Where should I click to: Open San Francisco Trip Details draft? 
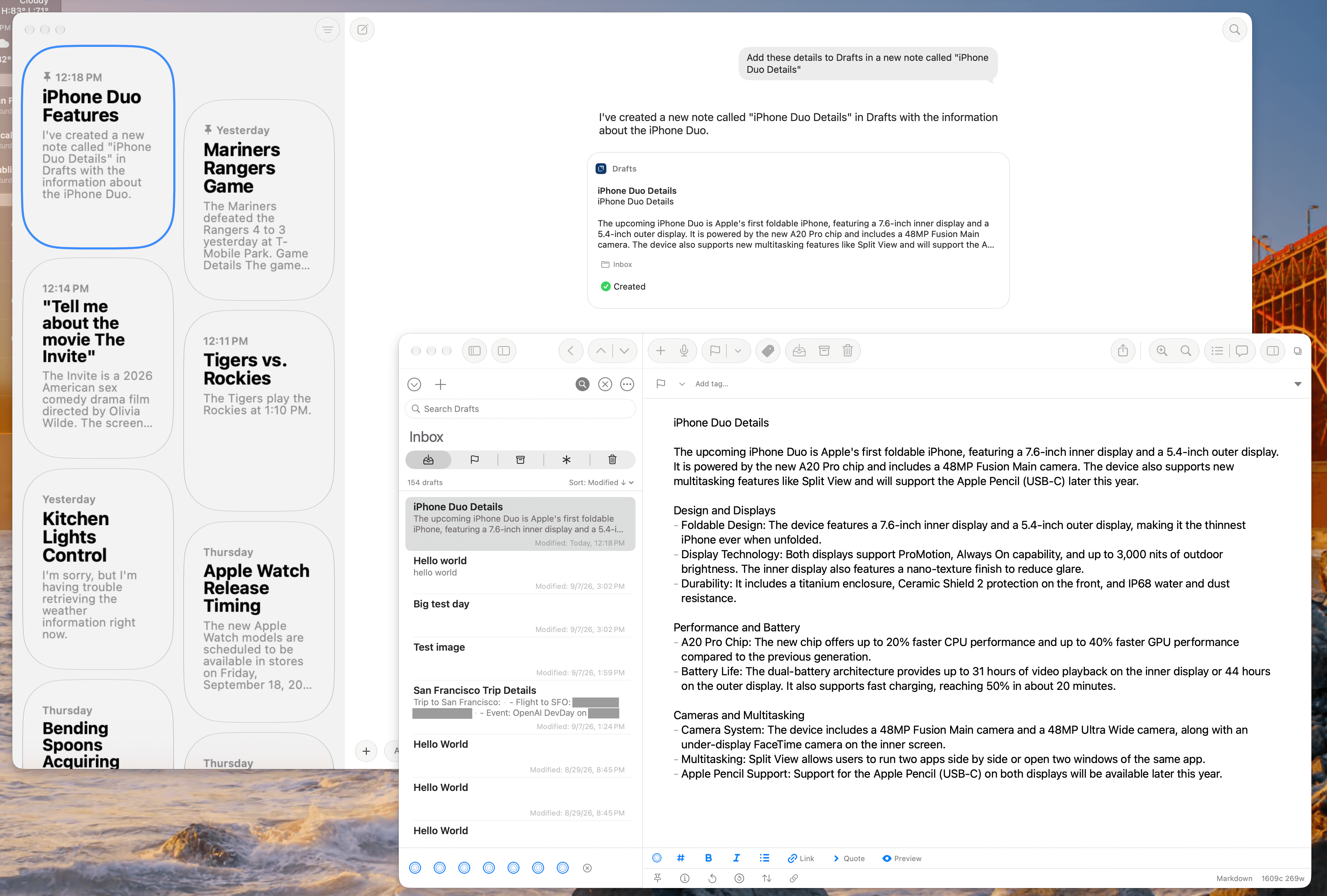point(521,708)
